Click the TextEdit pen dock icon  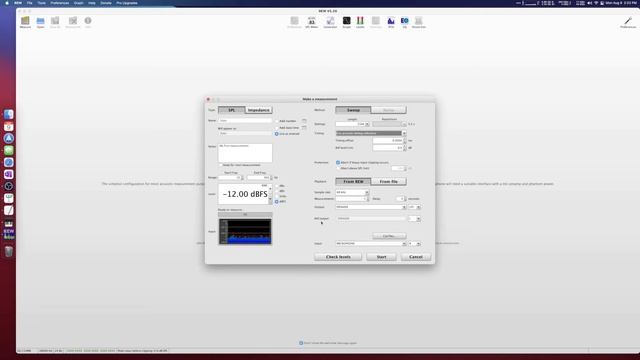[9, 210]
